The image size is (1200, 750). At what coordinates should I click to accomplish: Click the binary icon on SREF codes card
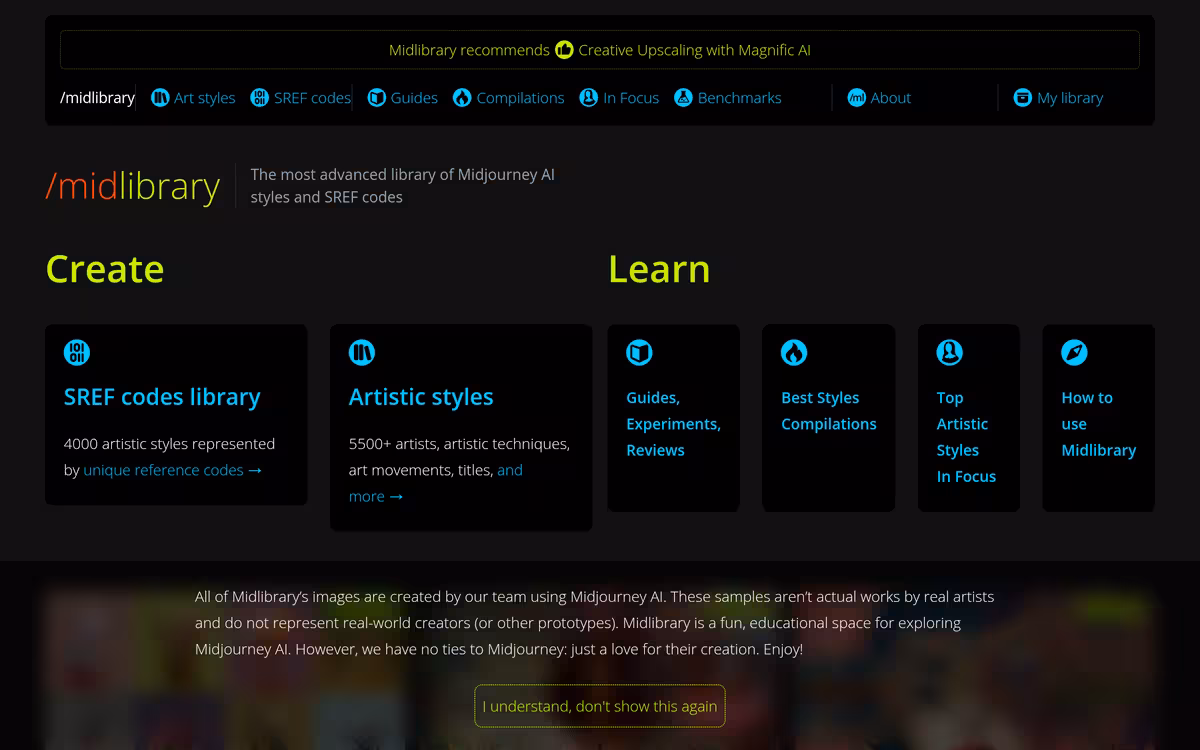tap(77, 352)
